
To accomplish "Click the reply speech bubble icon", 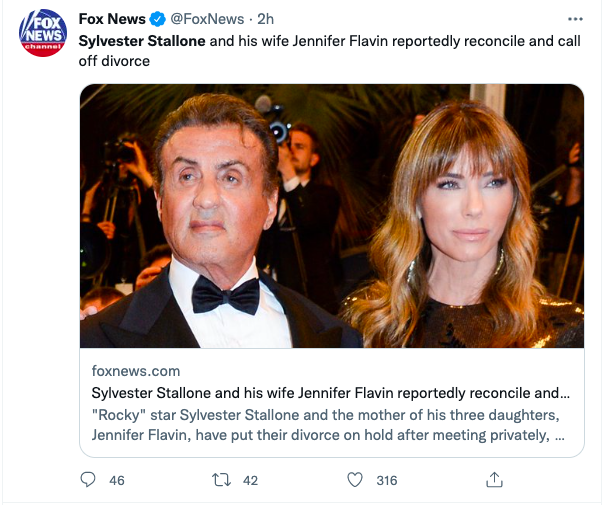I will [x=88, y=480].
